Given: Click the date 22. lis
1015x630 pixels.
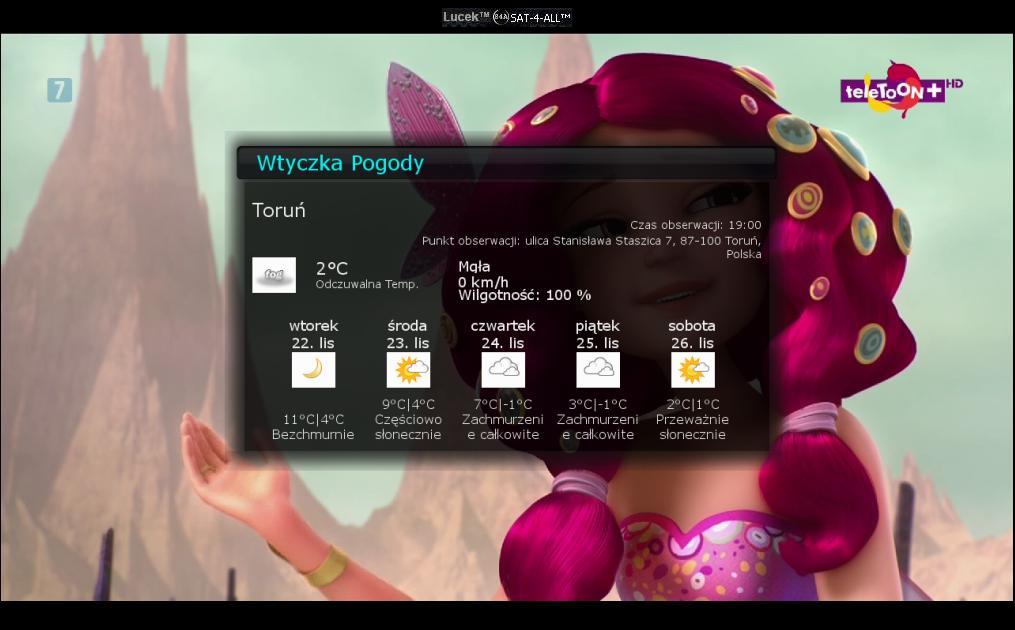Looking at the screenshot, I should [313, 343].
